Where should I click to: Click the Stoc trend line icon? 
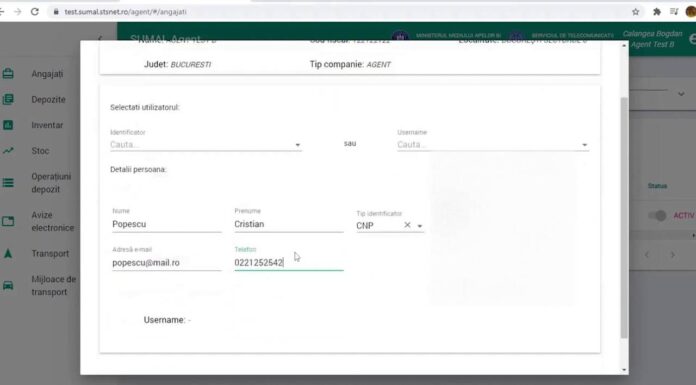click(8, 151)
